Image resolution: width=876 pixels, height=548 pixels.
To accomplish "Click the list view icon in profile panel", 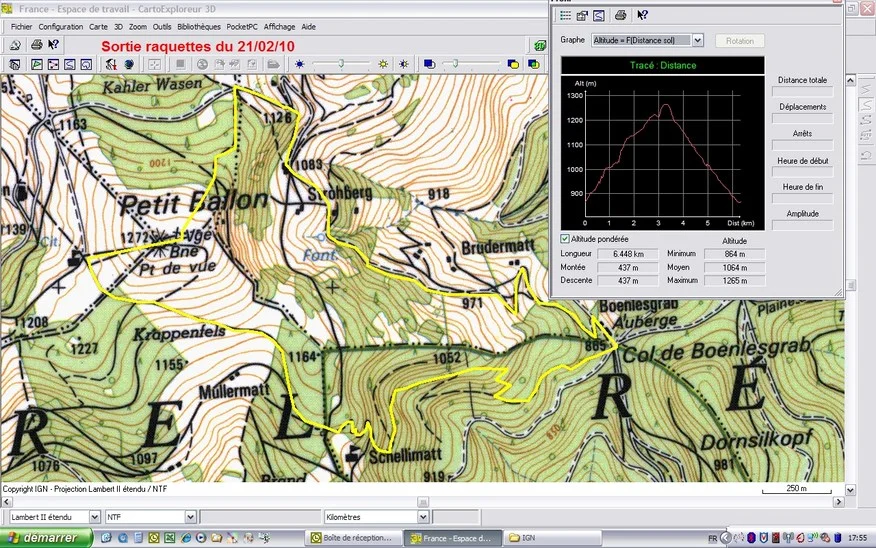I will pos(565,16).
